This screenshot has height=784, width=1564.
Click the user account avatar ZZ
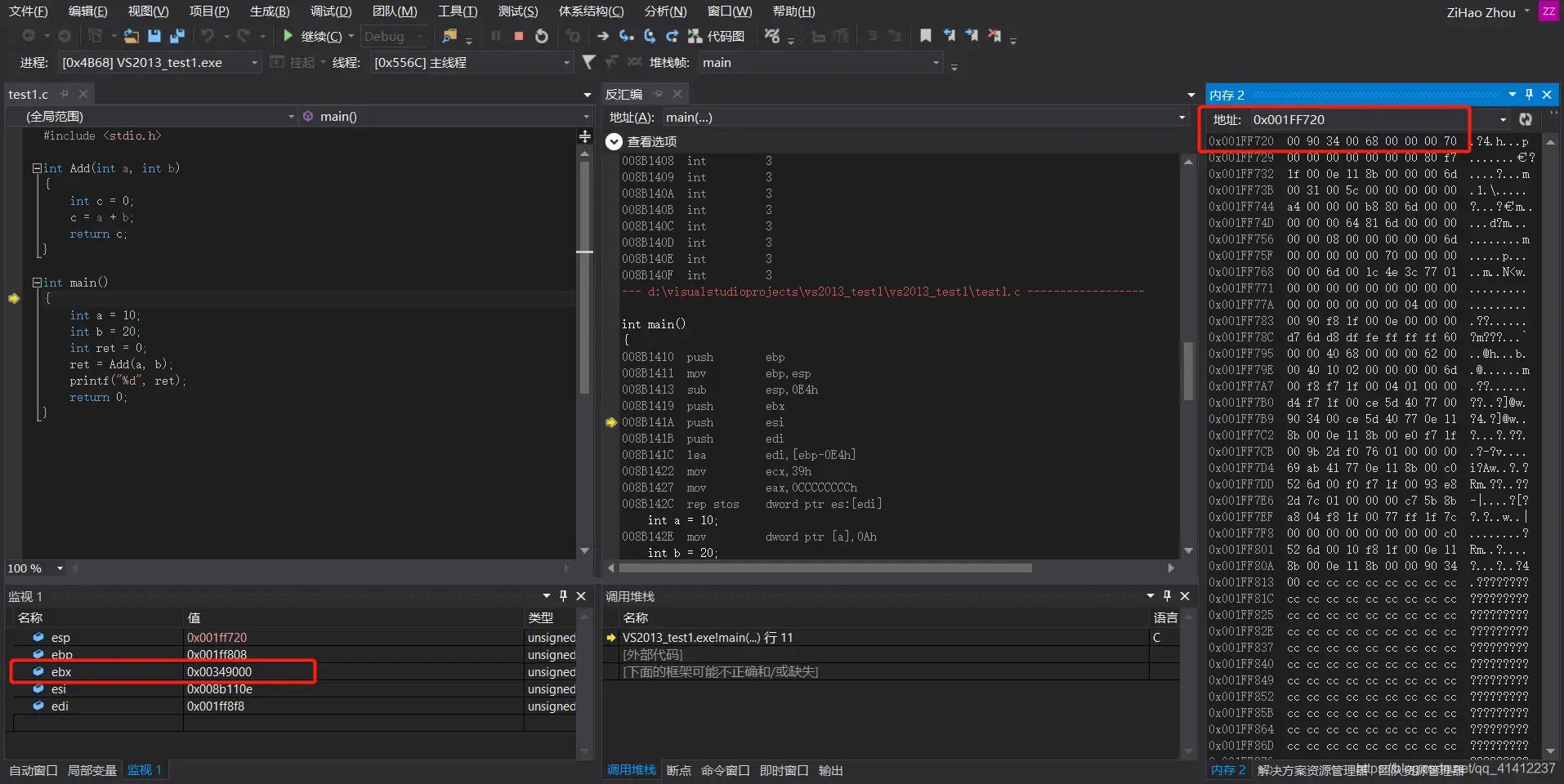pos(1548,11)
